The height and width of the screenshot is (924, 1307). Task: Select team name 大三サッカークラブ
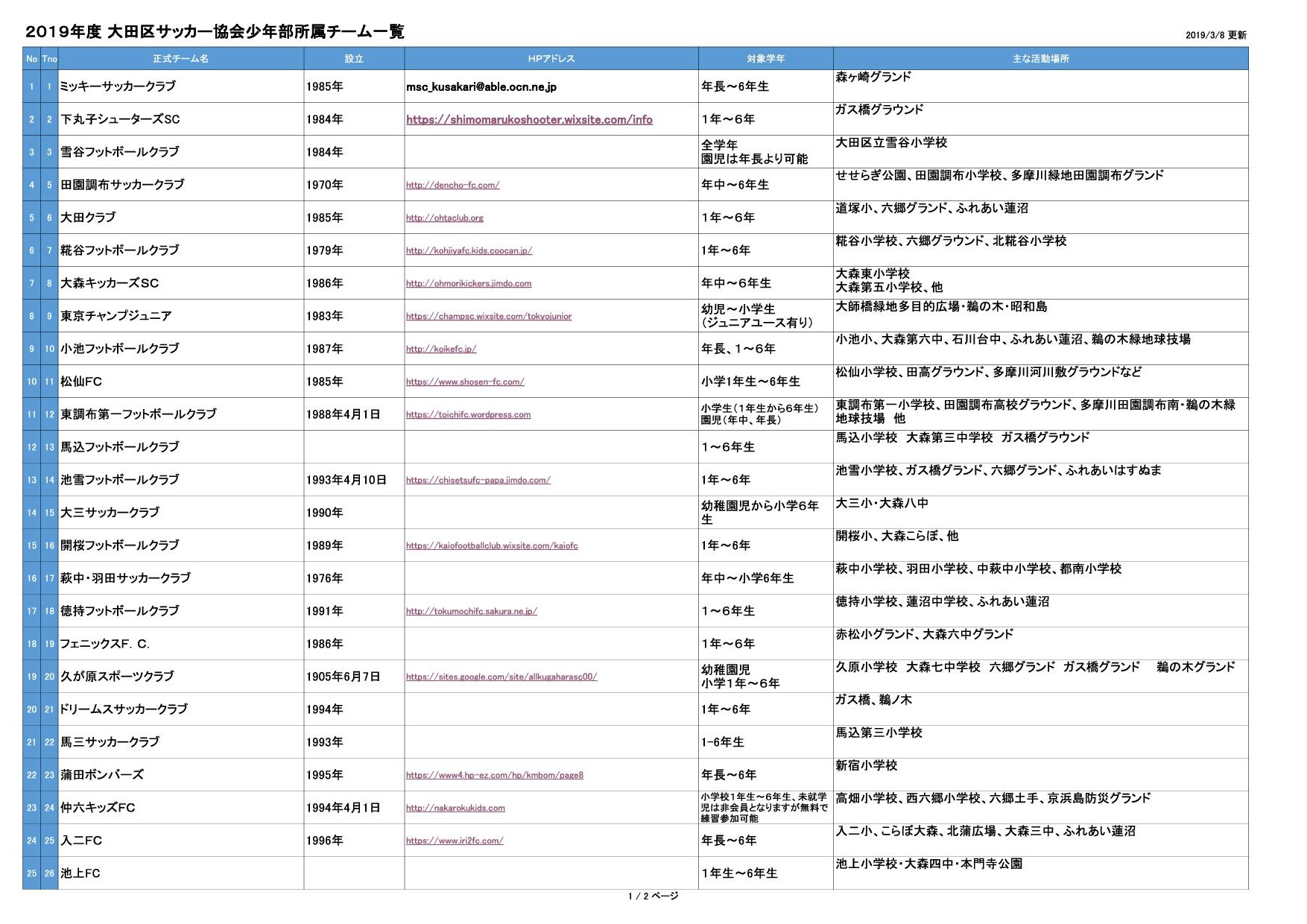(110, 513)
